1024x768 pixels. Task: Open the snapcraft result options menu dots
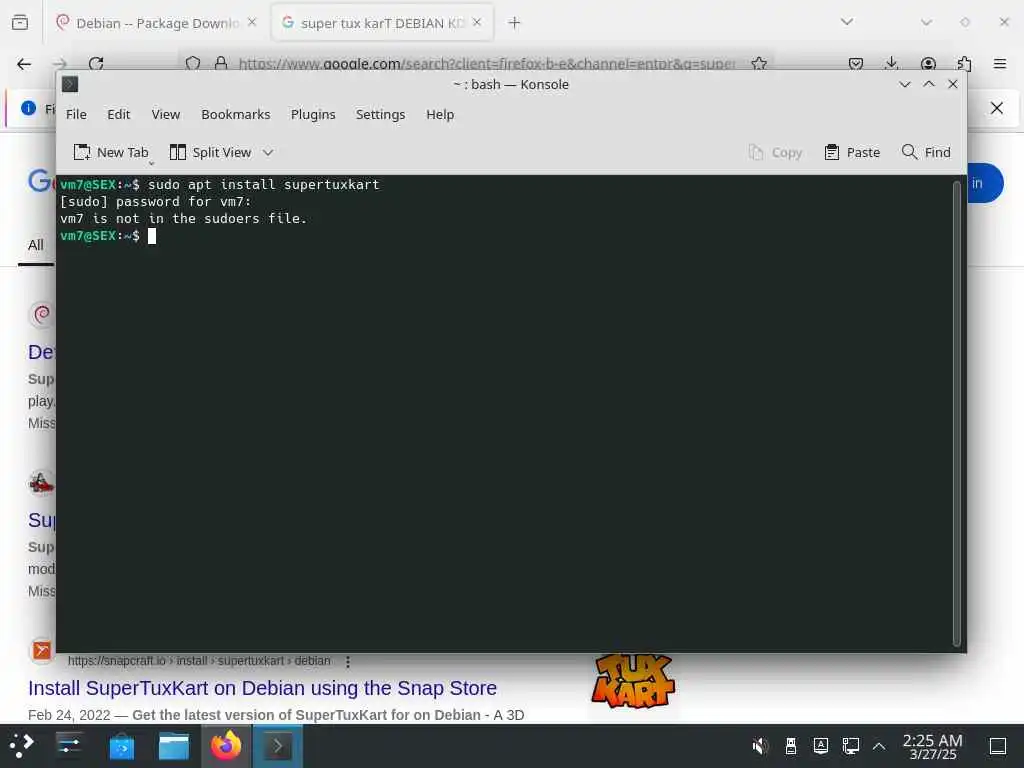(x=348, y=662)
